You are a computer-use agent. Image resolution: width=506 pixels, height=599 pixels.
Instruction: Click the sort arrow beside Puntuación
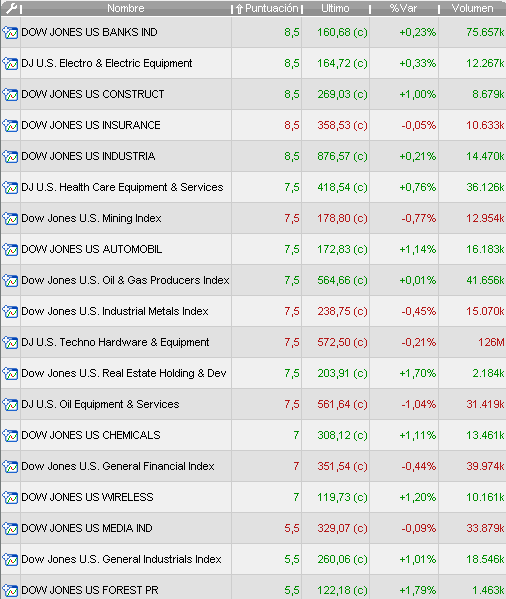(x=239, y=9)
